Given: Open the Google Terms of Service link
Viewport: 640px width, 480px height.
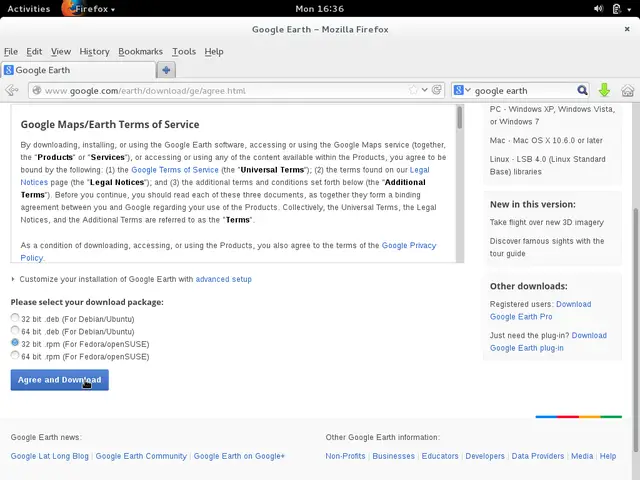Looking at the screenshot, I should pyautogui.click(x=175, y=170).
